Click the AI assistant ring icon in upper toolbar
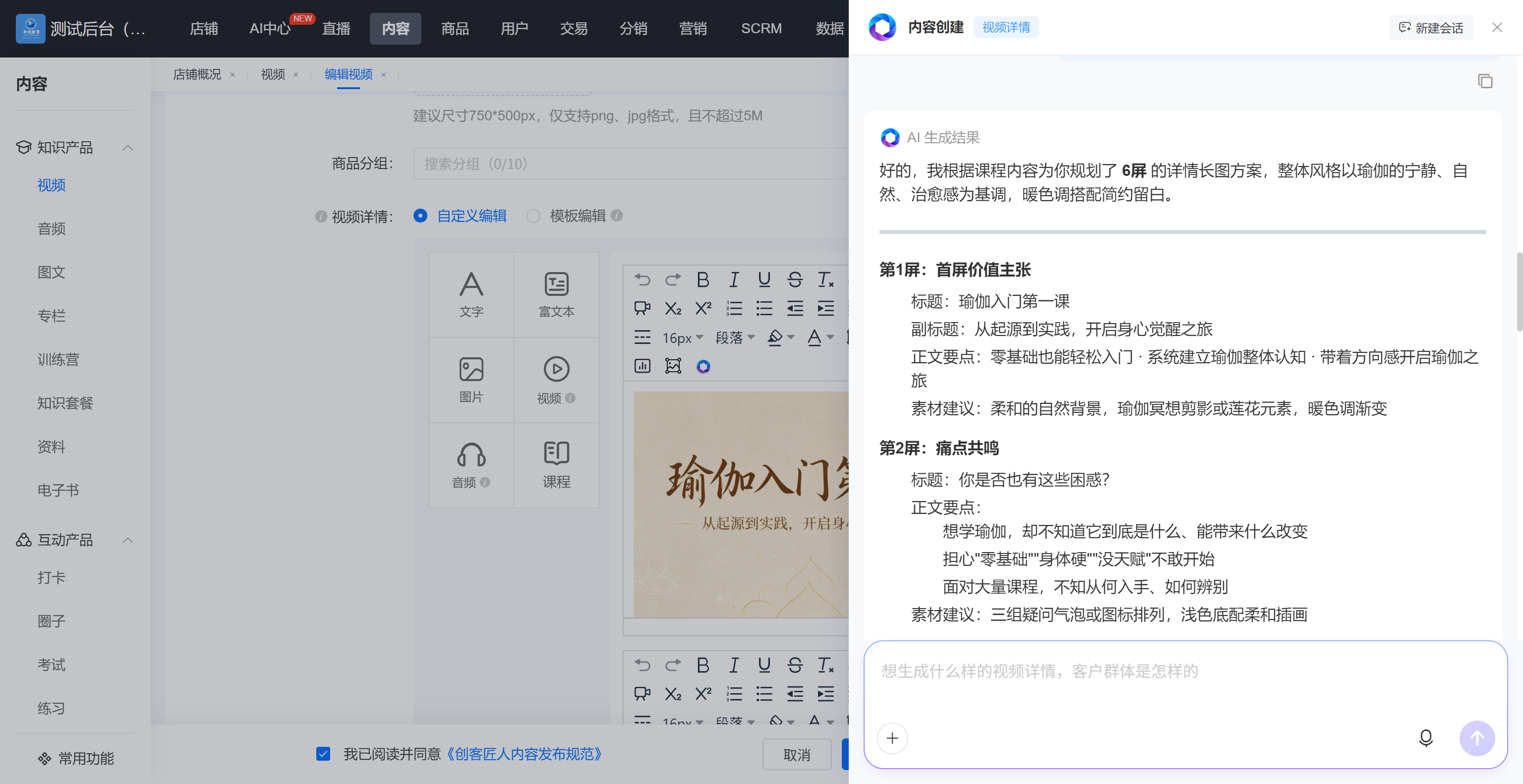Screen dimensions: 1523x784 (x=703, y=366)
